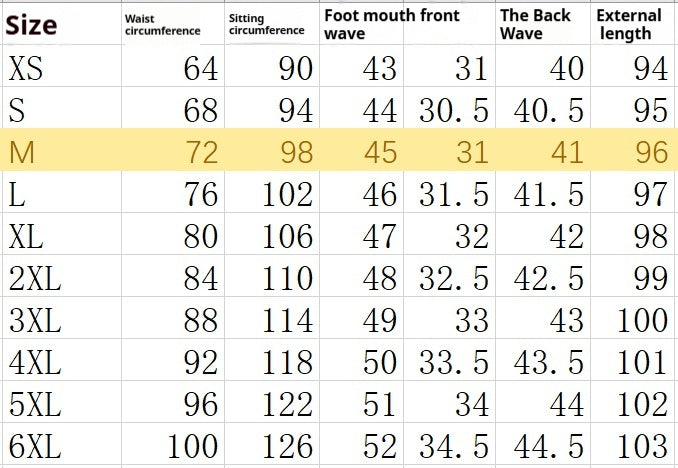Viewport: 678px width, 468px height.
Task: Click the Sitting circumference header
Action: (266, 25)
